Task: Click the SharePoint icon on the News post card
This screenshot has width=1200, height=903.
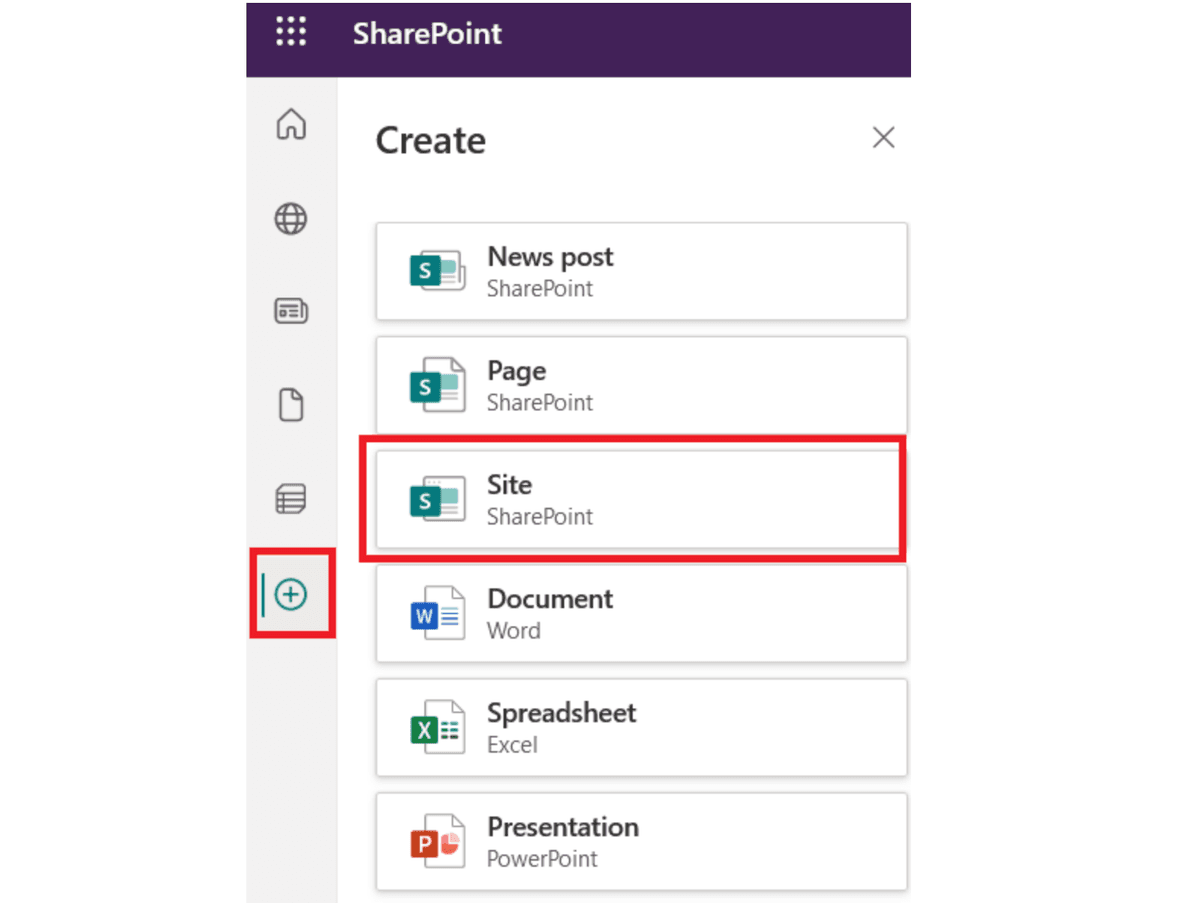Action: (437, 270)
